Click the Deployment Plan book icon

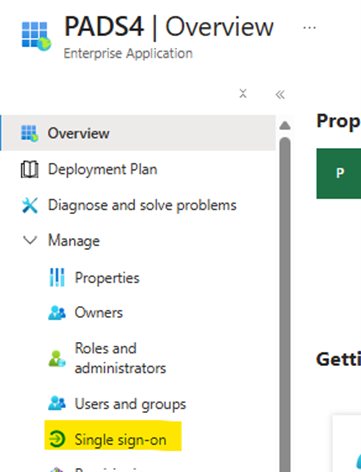pyautogui.click(x=29, y=169)
